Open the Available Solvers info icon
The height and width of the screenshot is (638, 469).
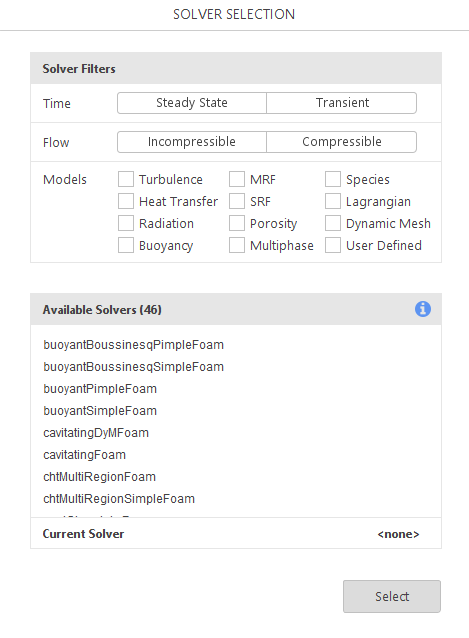[x=423, y=309]
